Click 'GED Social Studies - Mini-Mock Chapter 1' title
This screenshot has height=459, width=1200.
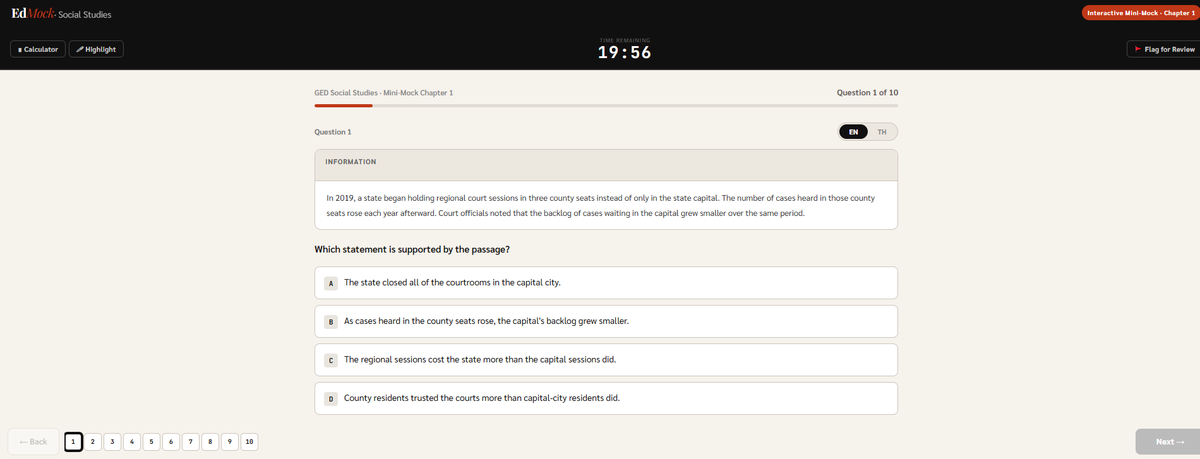(383, 92)
